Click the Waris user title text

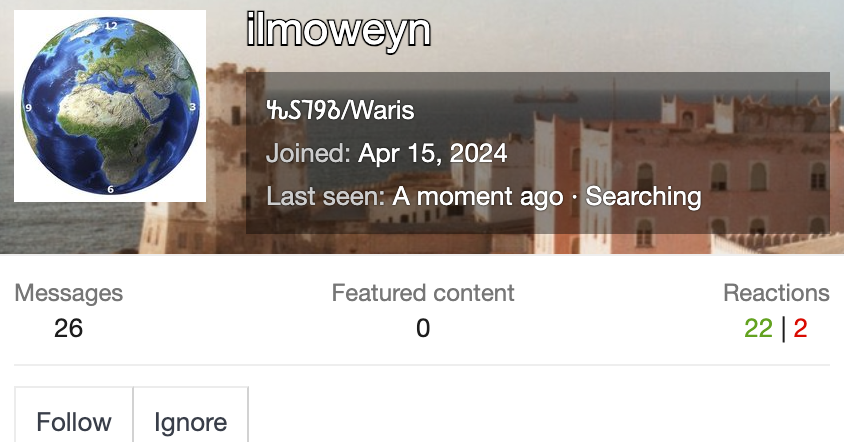coord(340,111)
